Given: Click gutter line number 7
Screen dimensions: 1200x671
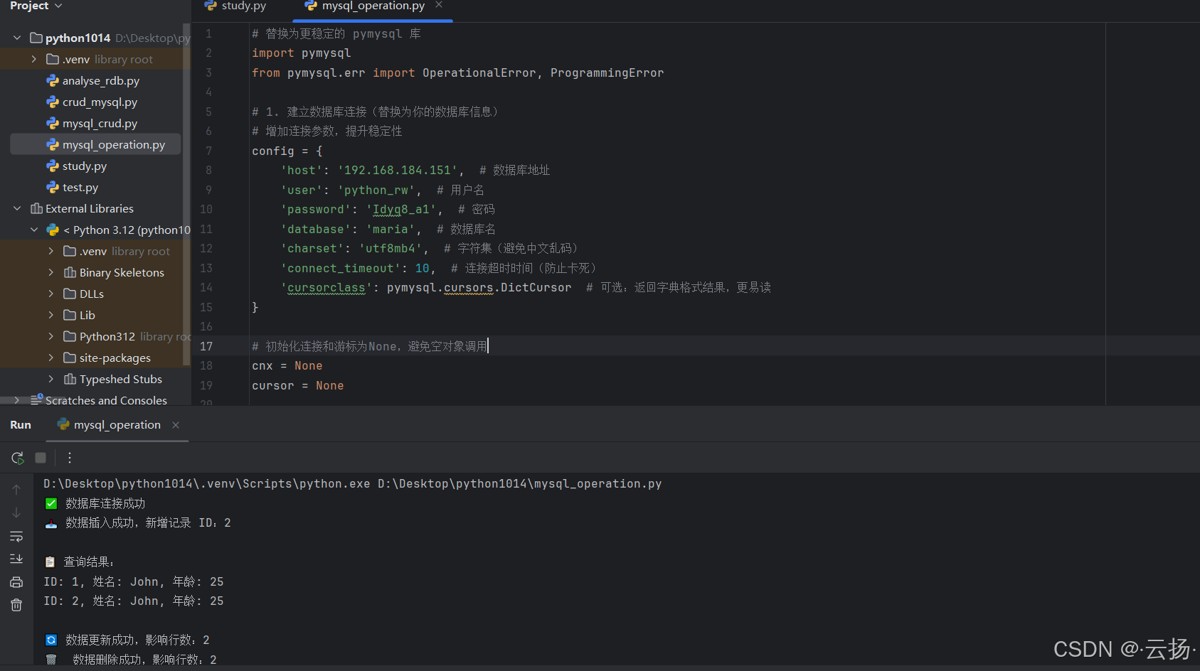Looking at the screenshot, I should click(x=208, y=151).
